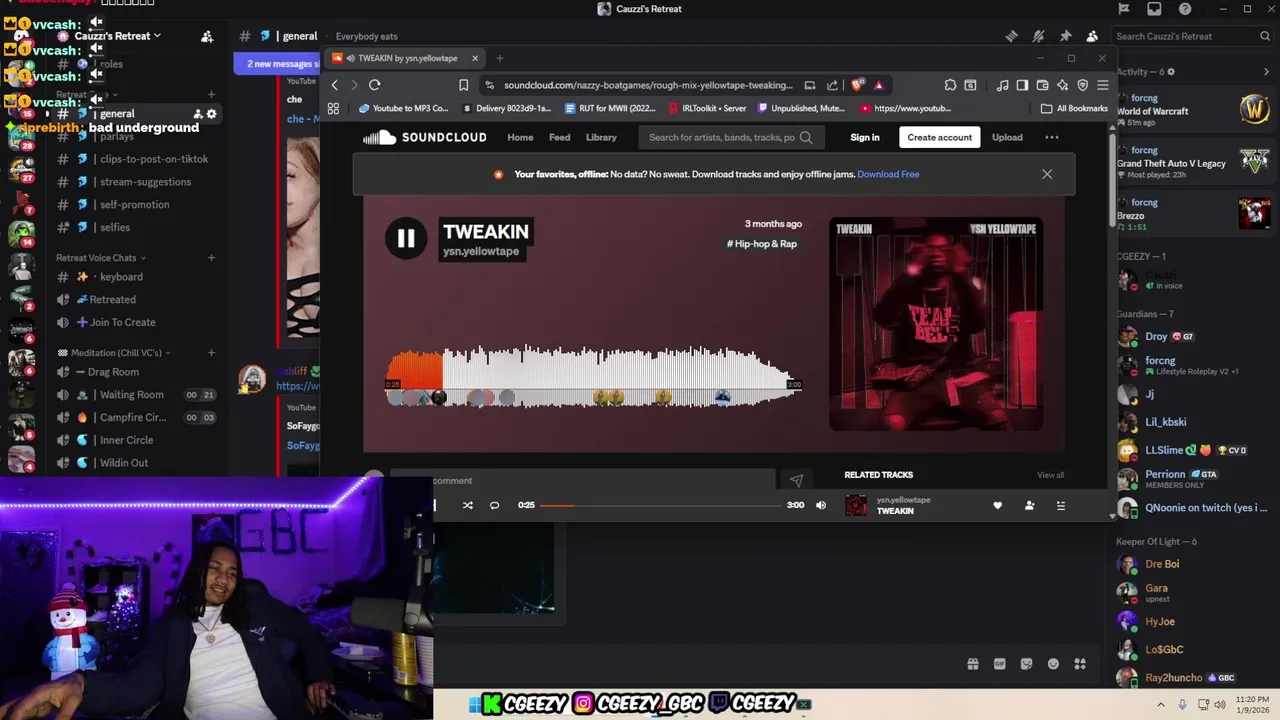The width and height of the screenshot is (1280, 720).
Task: Open the SoundCloud three-dot more menu
Action: 1051,137
